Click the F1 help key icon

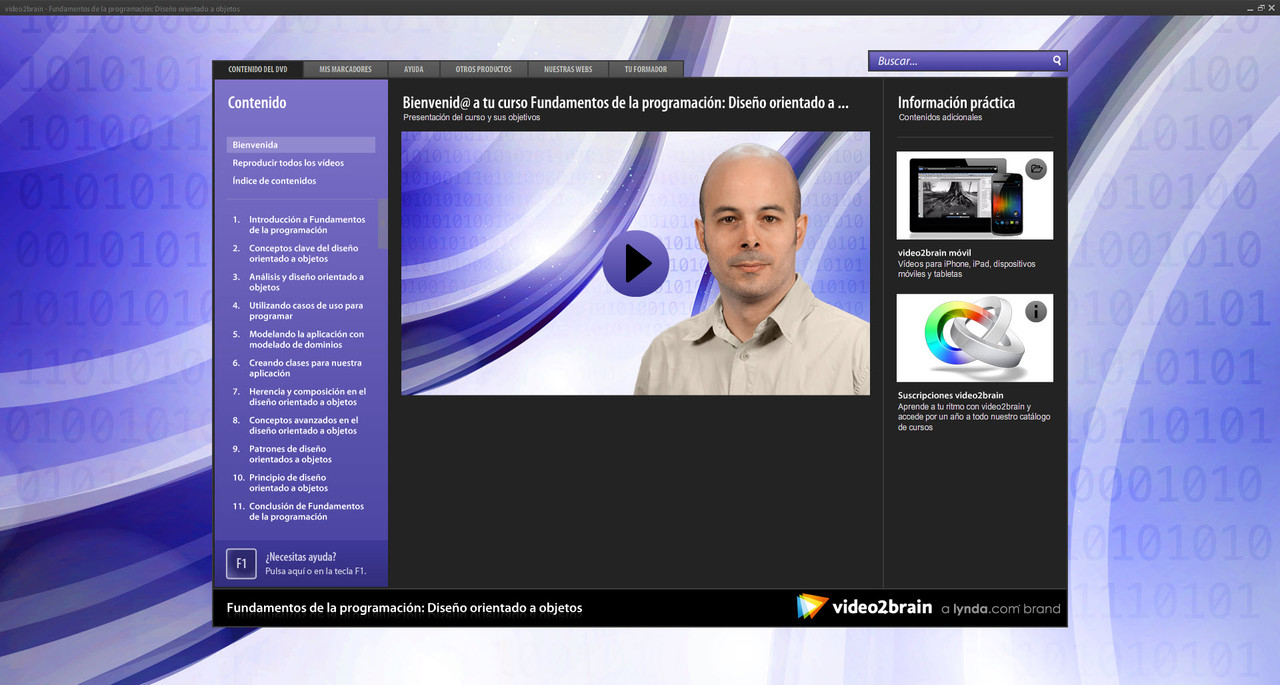pos(241,564)
